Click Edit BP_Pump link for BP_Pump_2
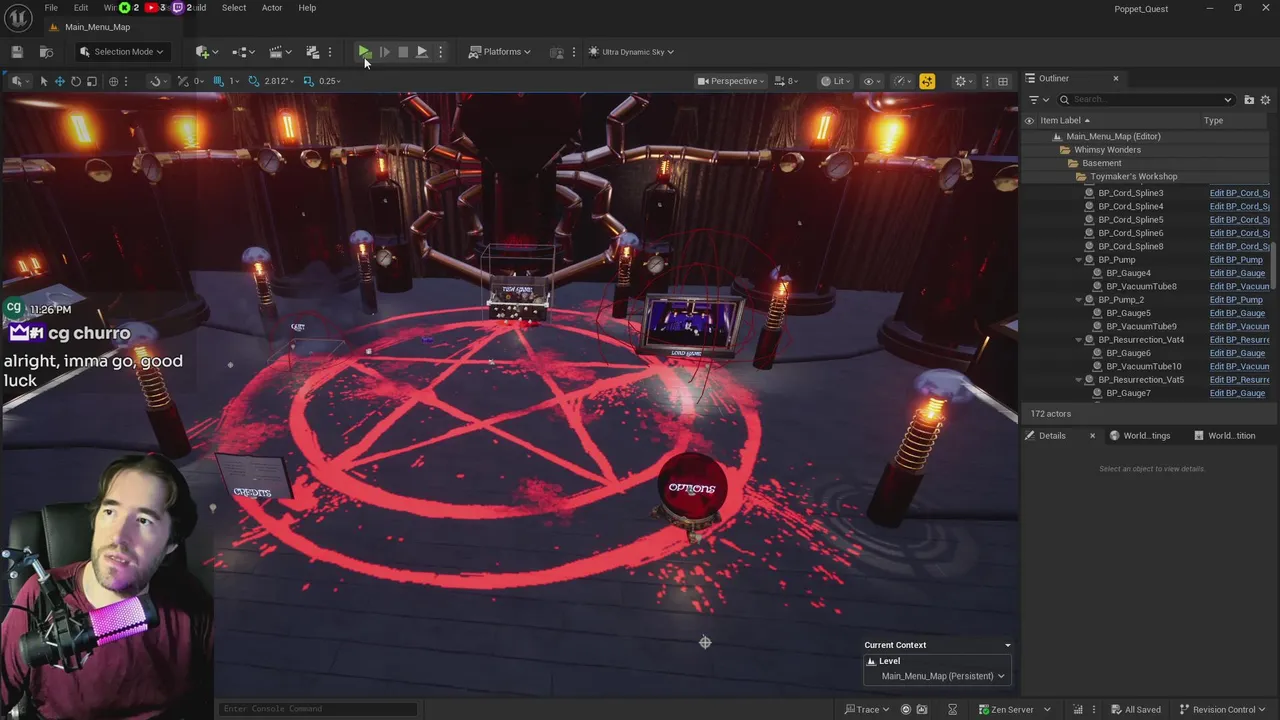Image resolution: width=1280 pixels, height=720 pixels. [x=1236, y=300]
